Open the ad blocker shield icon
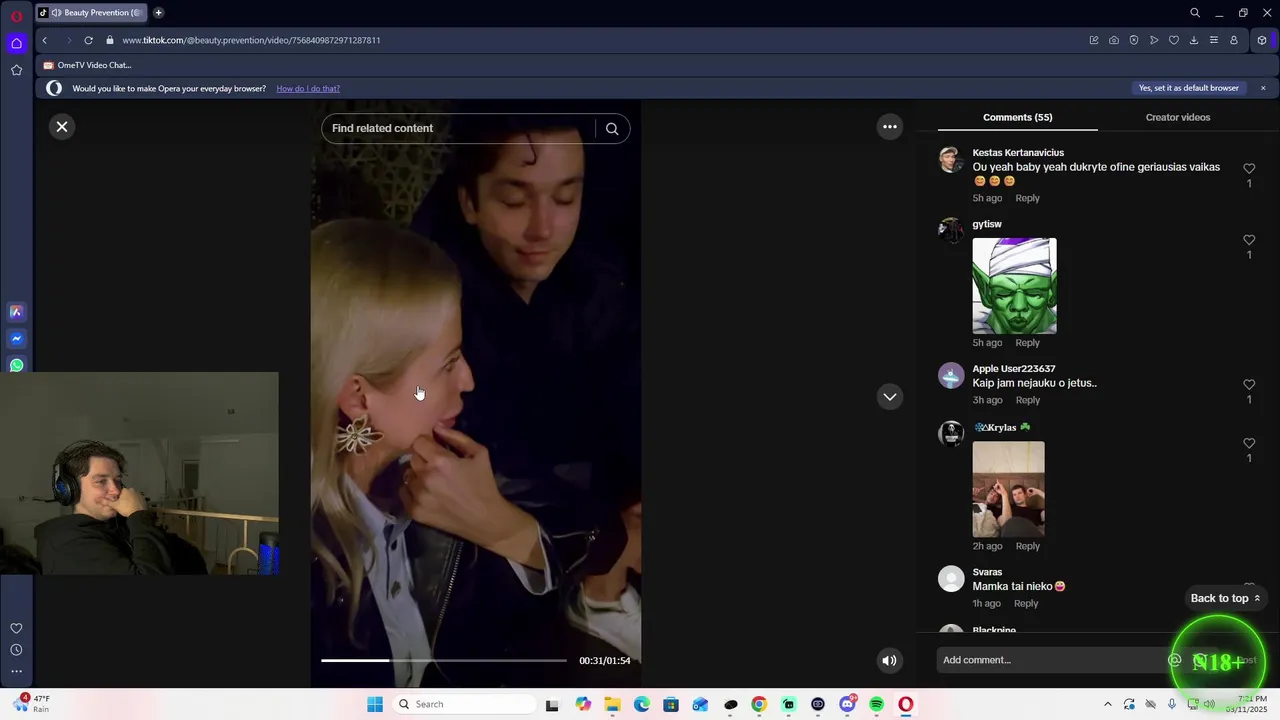Viewport: 1280px width, 720px height. tap(1134, 40)
